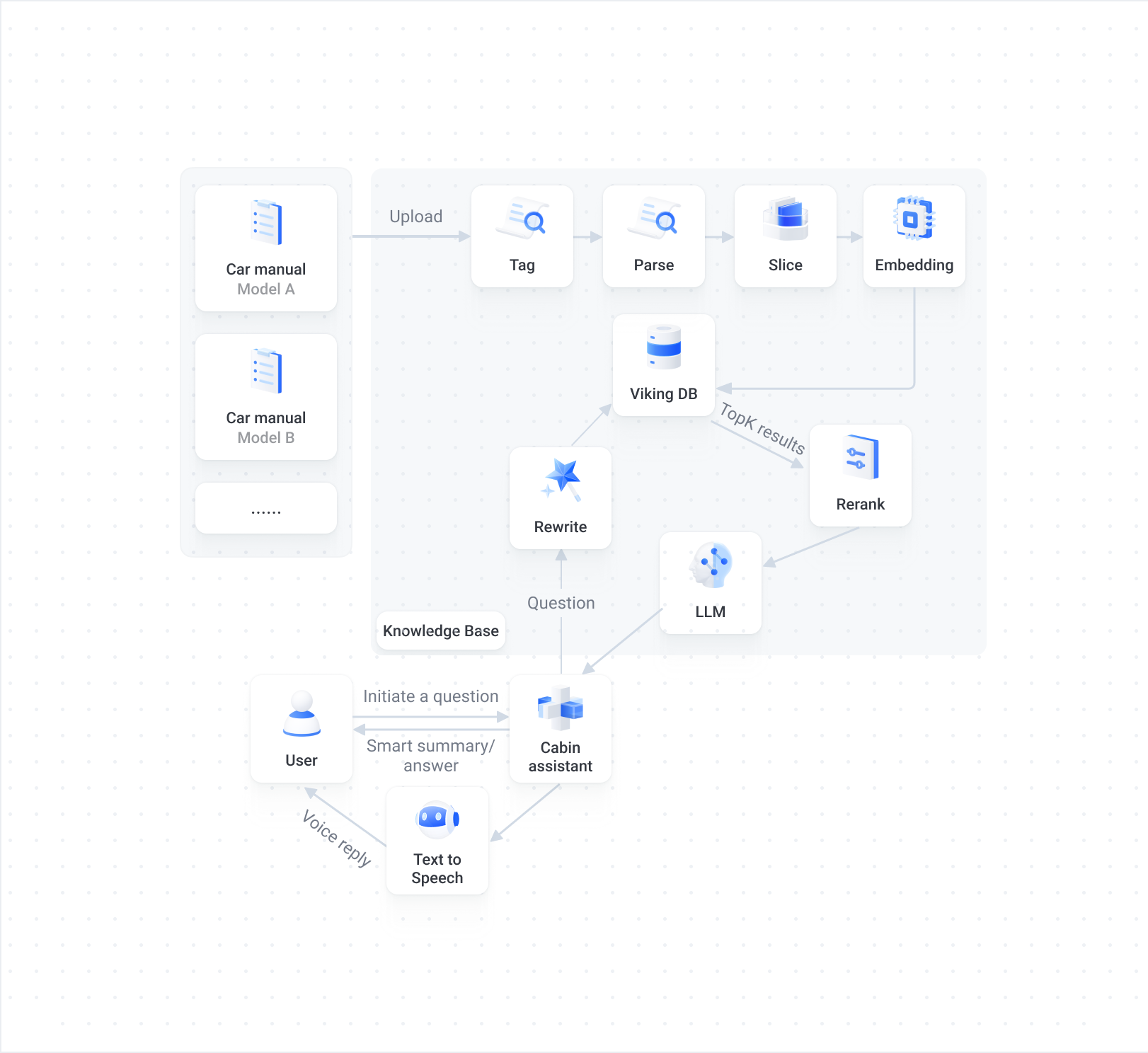1148x1053 pixels.
Task: Click the TopK results arrow label
Action: [x=762, y=428]
